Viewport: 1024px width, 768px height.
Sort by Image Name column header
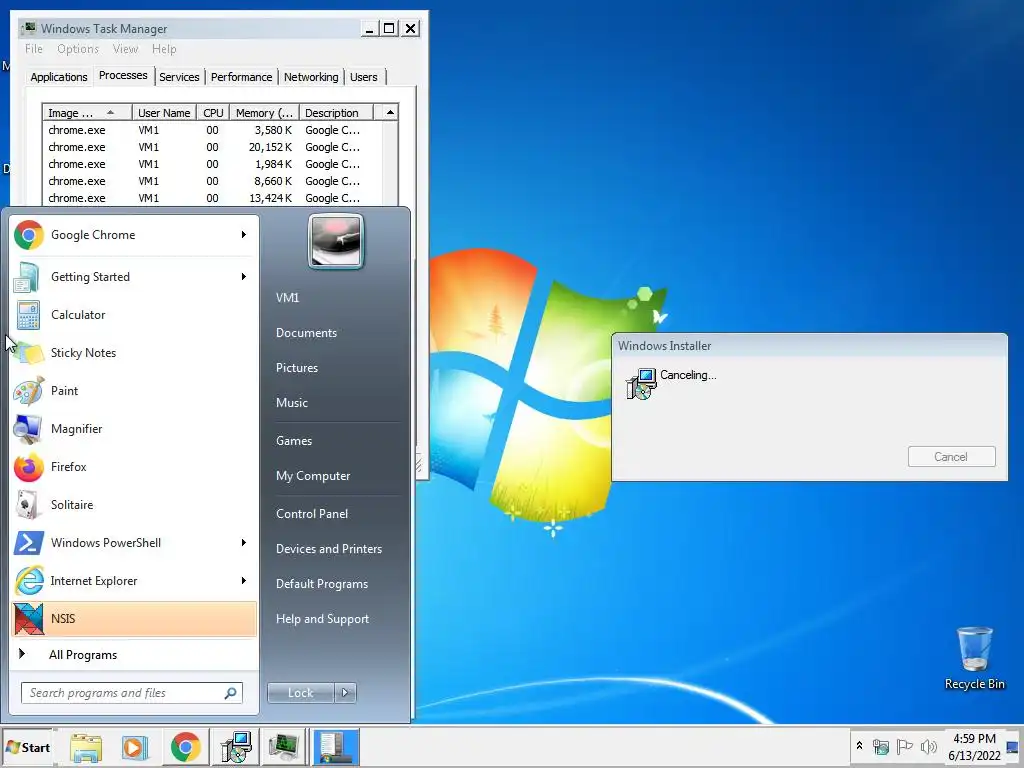coord(87,113)
